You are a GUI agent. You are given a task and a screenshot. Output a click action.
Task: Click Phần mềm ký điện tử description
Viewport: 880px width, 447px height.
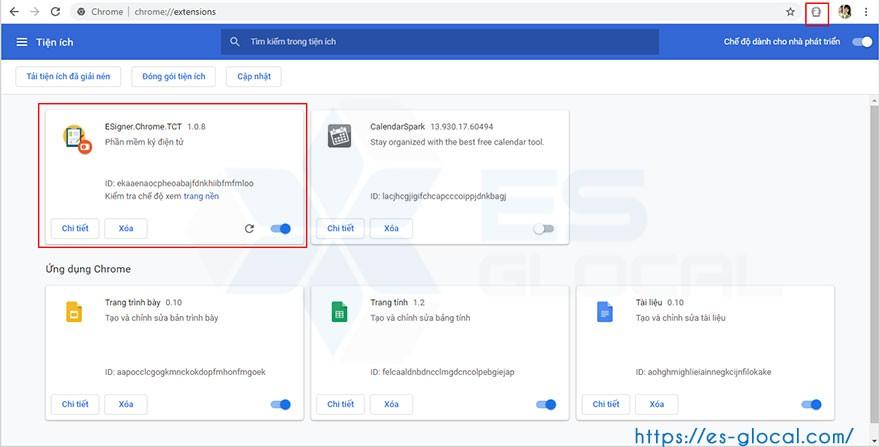[x=144, y=142]
